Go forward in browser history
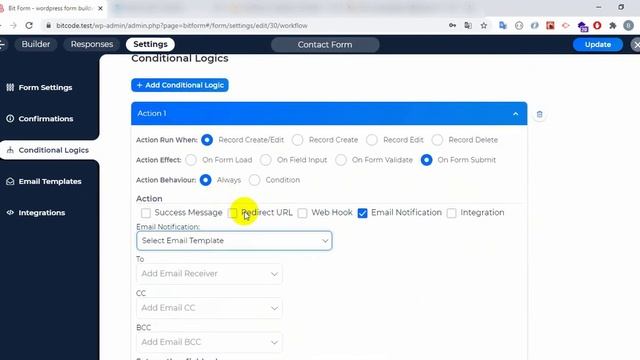640x360 pixels. [x=13, y=25]
